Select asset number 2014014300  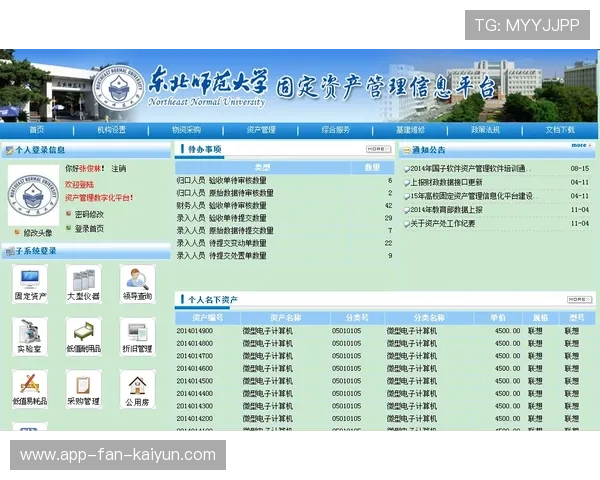pos(195,406)
